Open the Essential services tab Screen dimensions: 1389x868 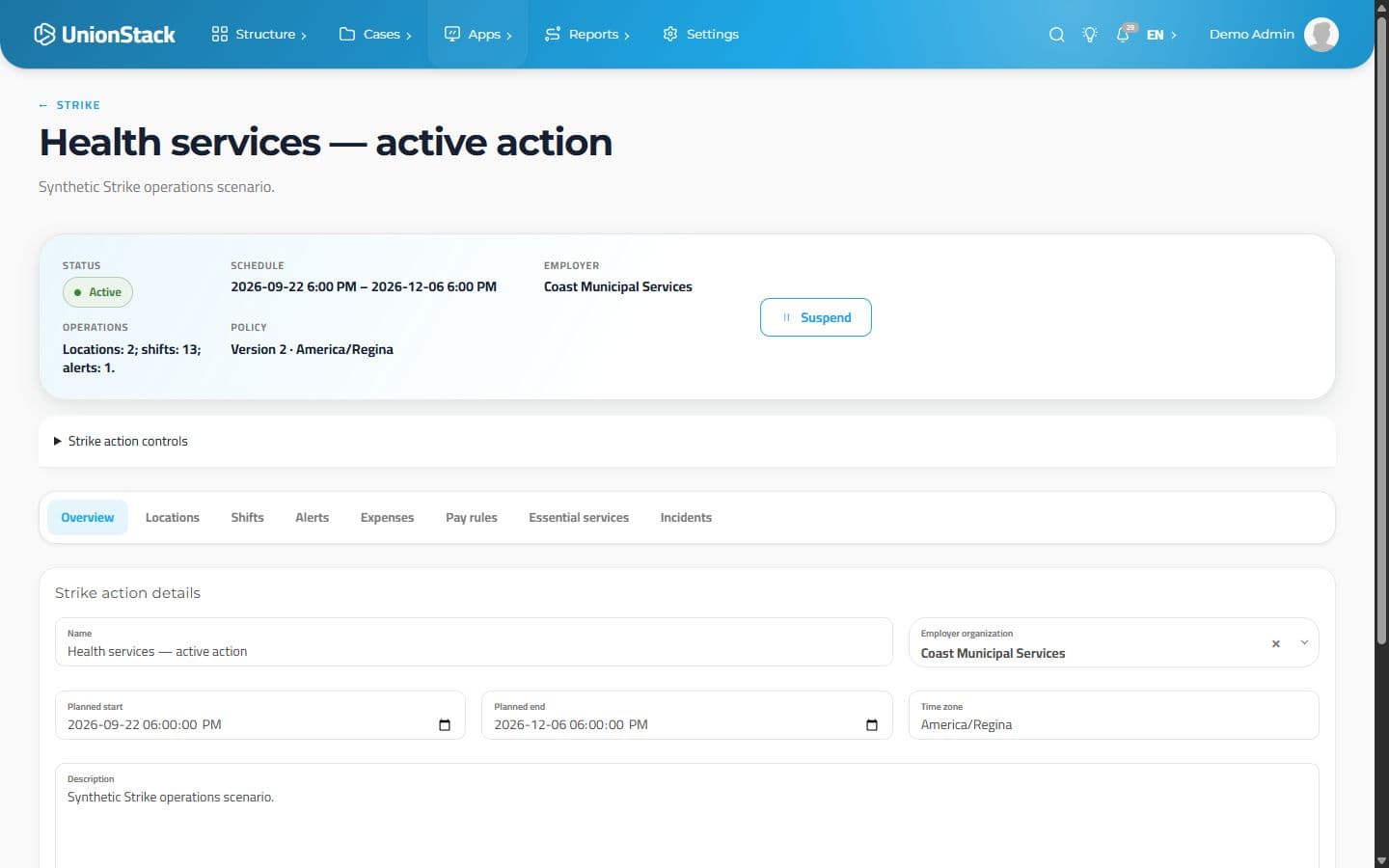pos(579,518)
